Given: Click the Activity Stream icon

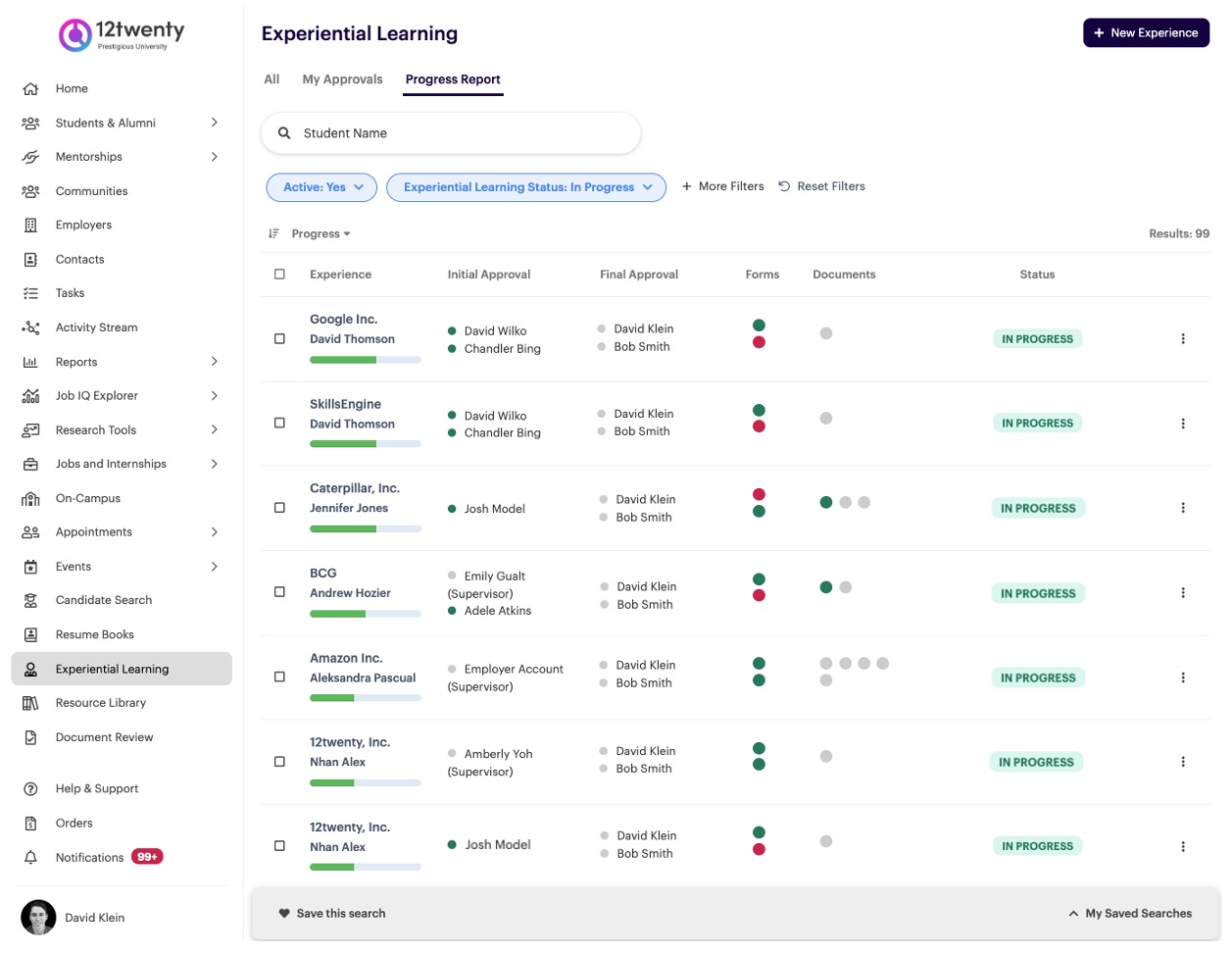Looking at the screenshot, I should [x=30, y=327].
